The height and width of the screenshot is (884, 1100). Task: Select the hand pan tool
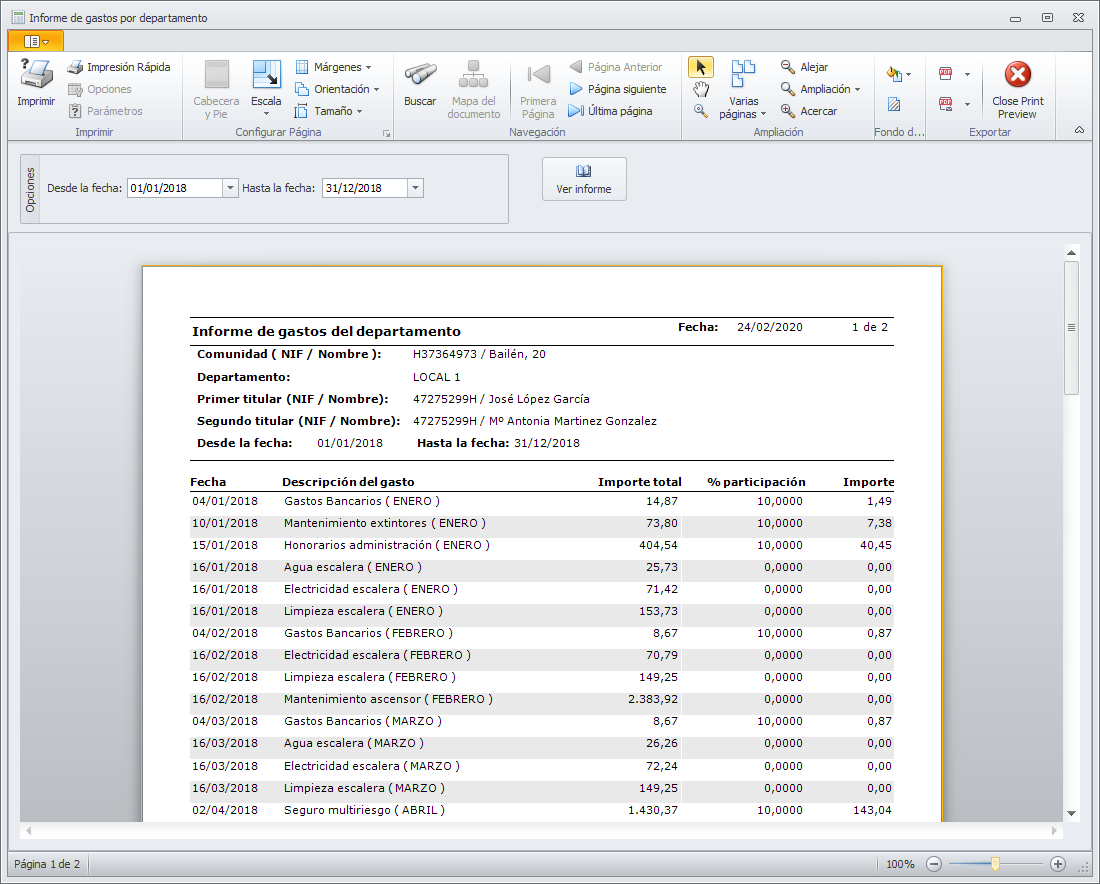[x=700, y=89]
